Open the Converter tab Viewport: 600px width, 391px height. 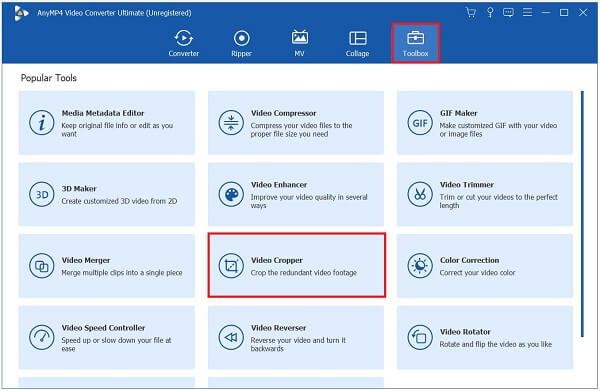click(x=184, y=43)
